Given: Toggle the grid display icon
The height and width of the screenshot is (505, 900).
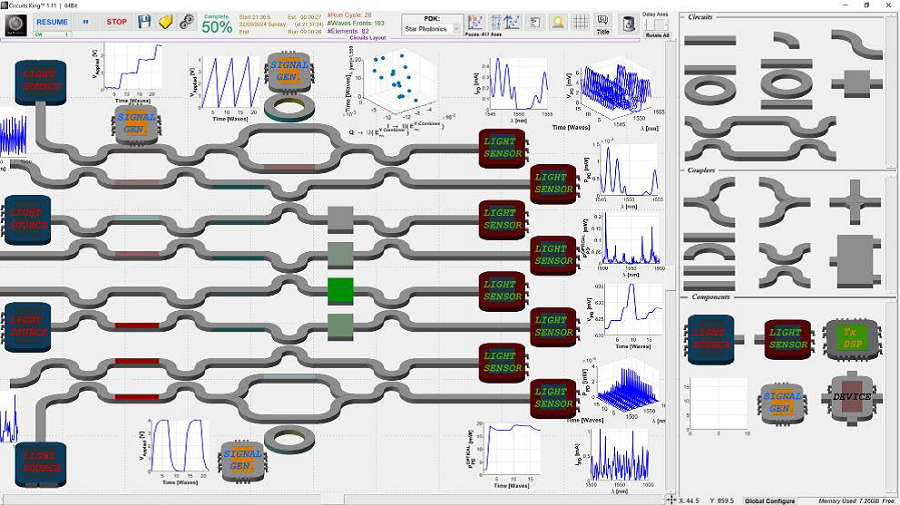Looking at the screenshot, I should click(x=580, y=22).
